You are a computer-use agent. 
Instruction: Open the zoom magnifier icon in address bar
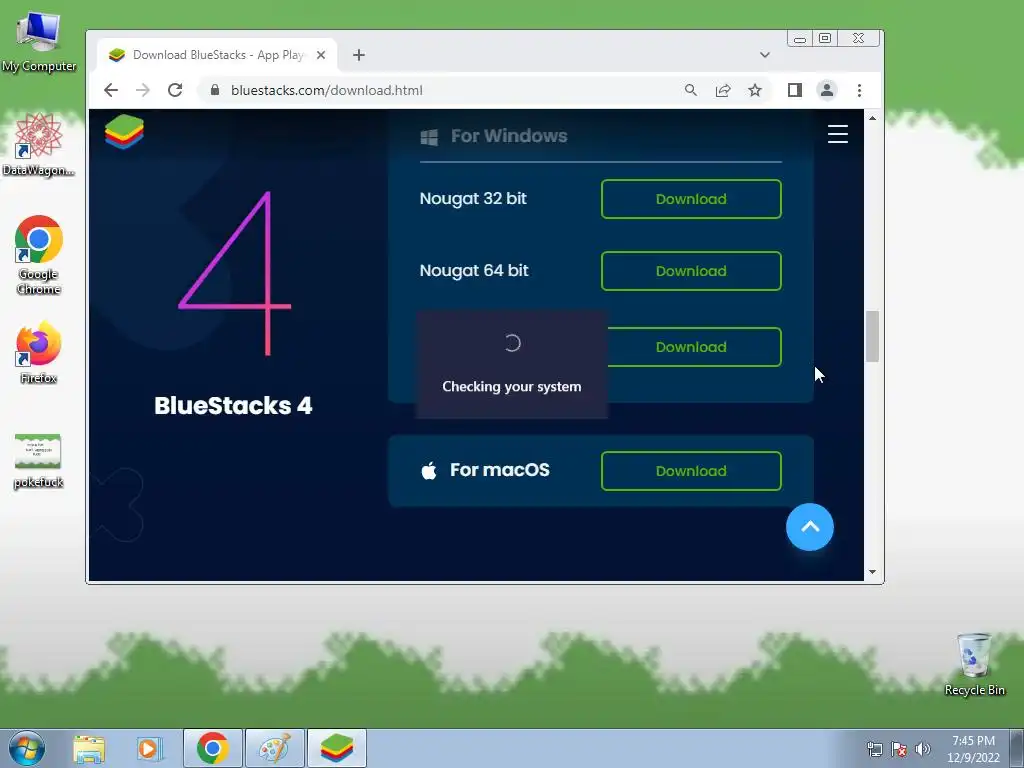(691, 90)
